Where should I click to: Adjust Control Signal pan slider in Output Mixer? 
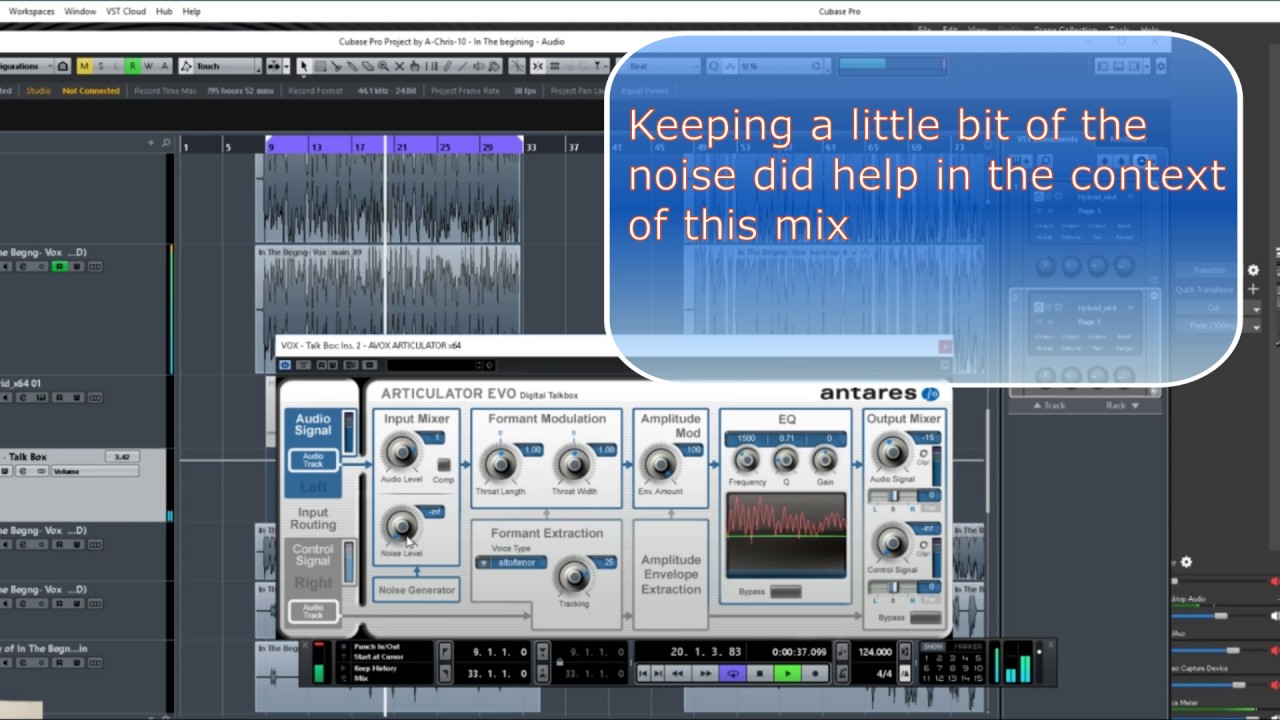892,587
